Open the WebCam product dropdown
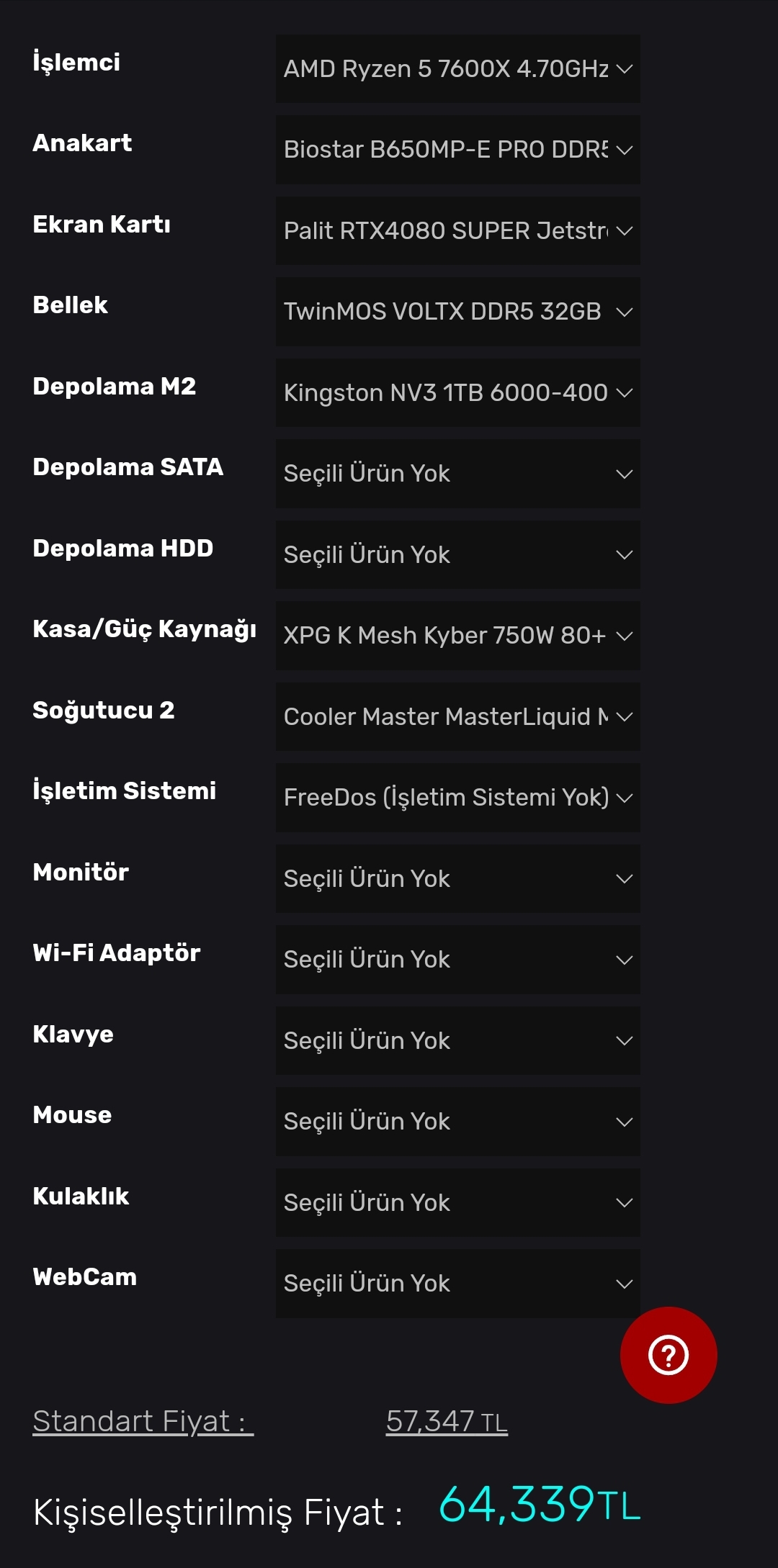The width and height of the screenshot is (778, 1568). click(457, 1284)
